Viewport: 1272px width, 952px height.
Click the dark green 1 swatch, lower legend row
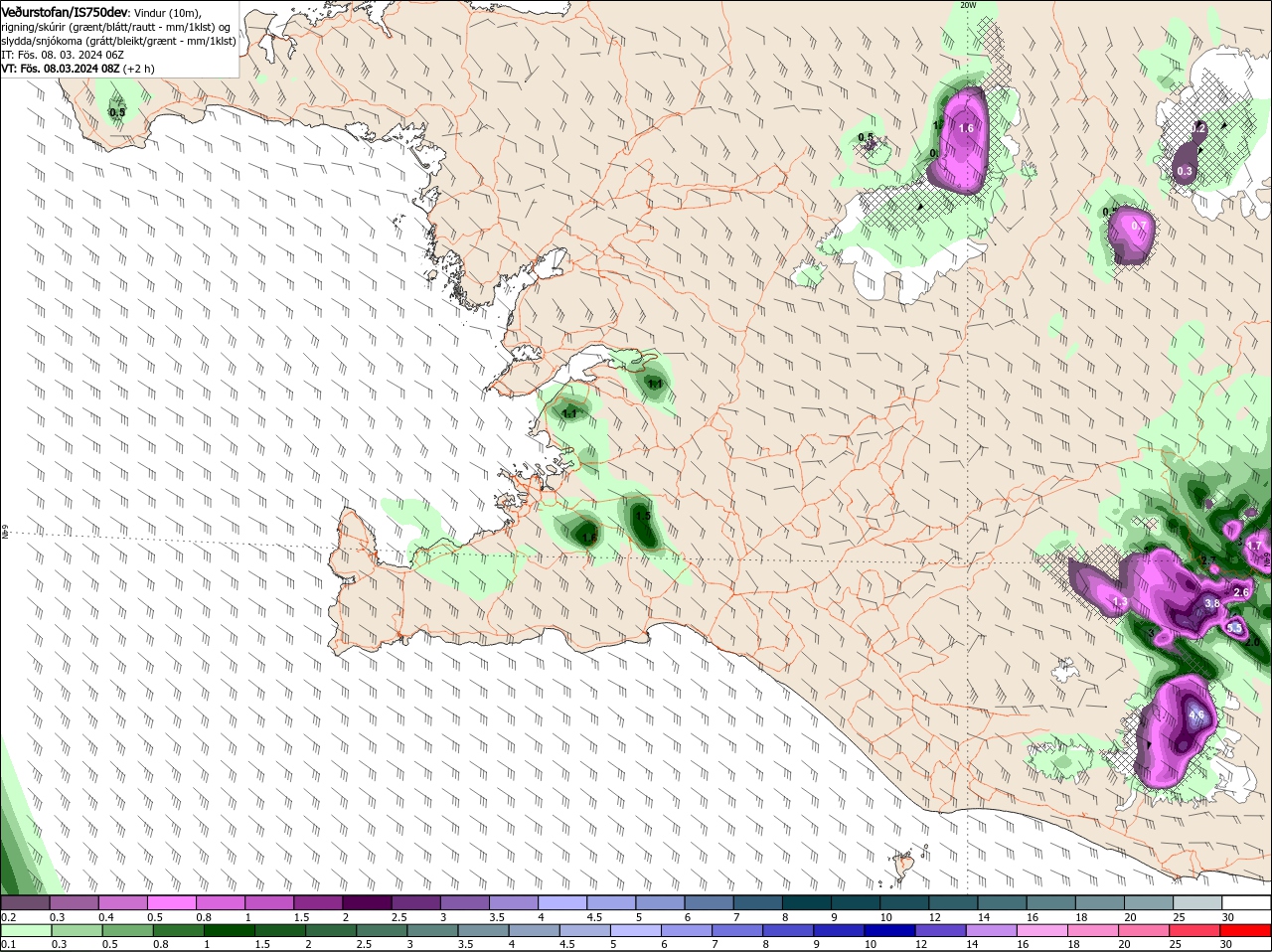pyautogui.click(x=229, y=930)
